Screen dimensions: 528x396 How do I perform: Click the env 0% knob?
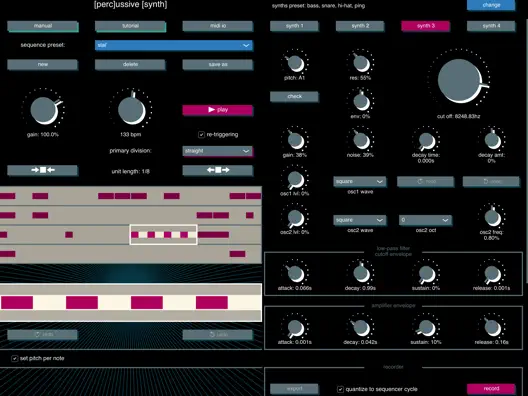coord(361,102)
